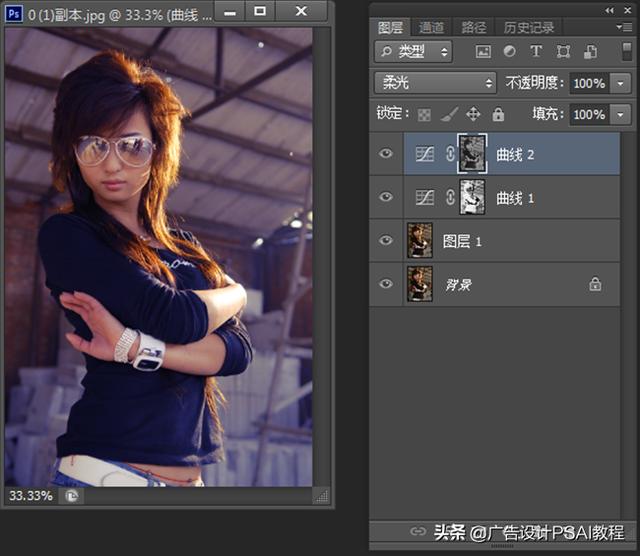Hide the 曲线 1 layer
This screenshot has width=640, height=556.
coord(386,197)
